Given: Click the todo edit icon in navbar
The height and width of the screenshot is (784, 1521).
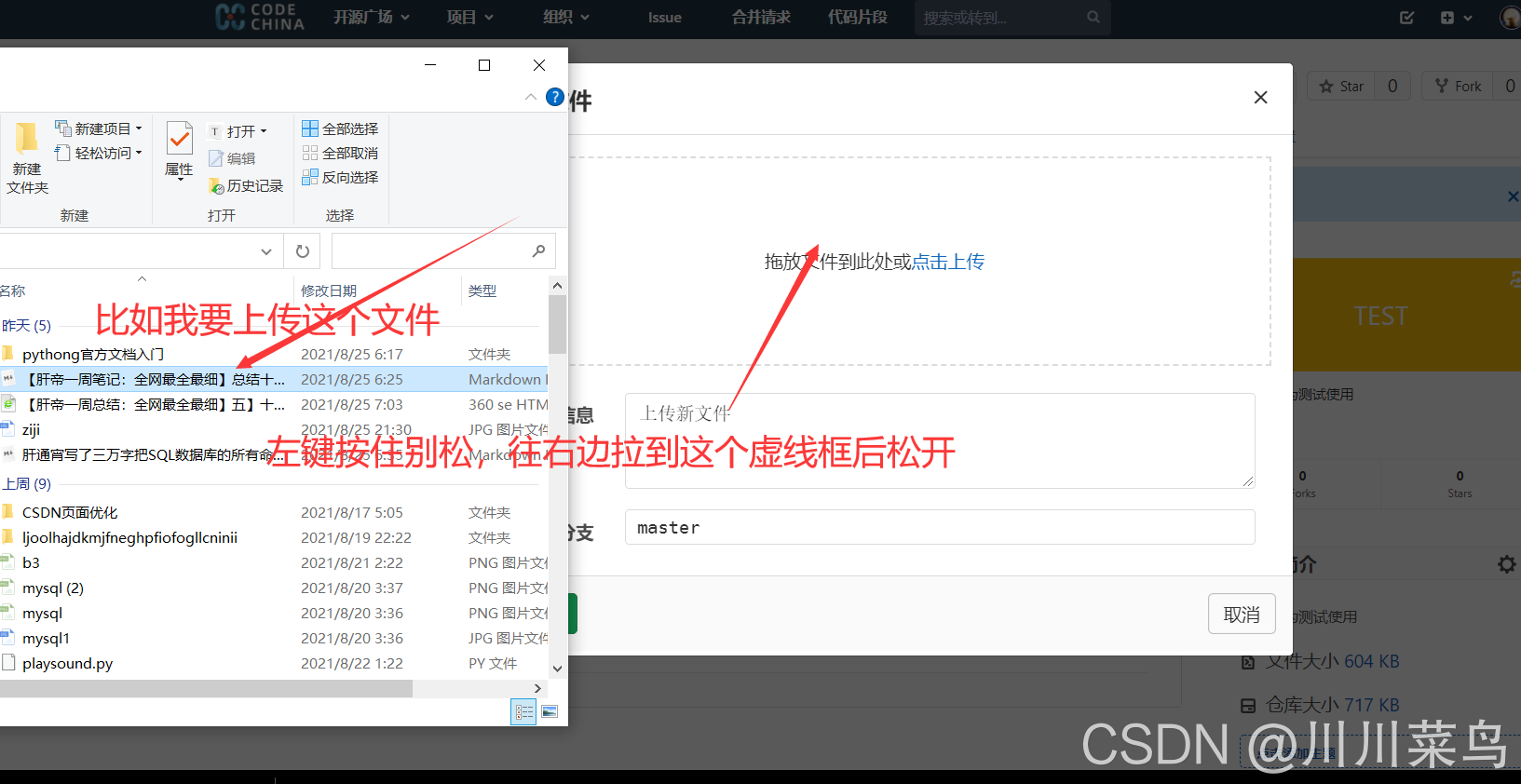Looking at the screenshot, I should tap(1406, 18).
